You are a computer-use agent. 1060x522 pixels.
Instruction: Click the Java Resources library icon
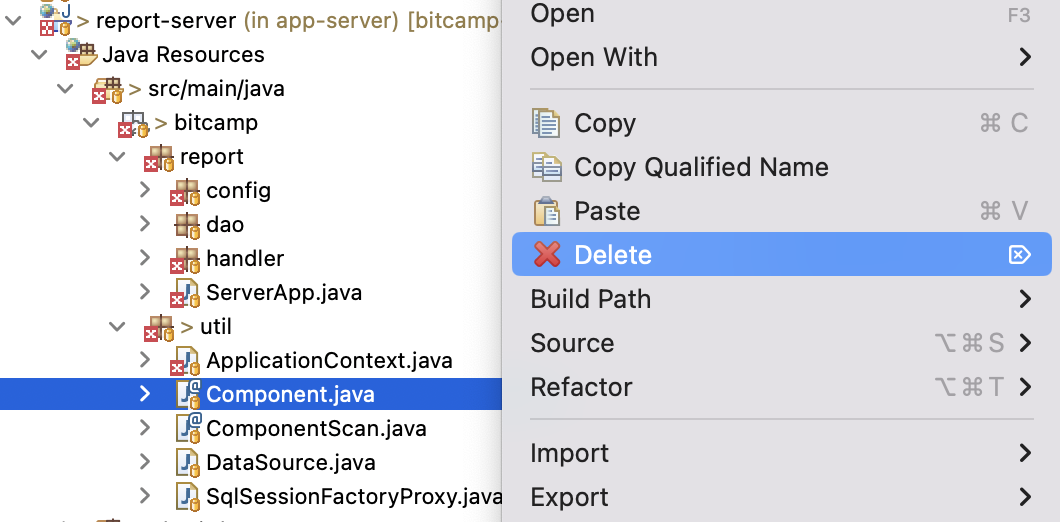coord(81,54)
